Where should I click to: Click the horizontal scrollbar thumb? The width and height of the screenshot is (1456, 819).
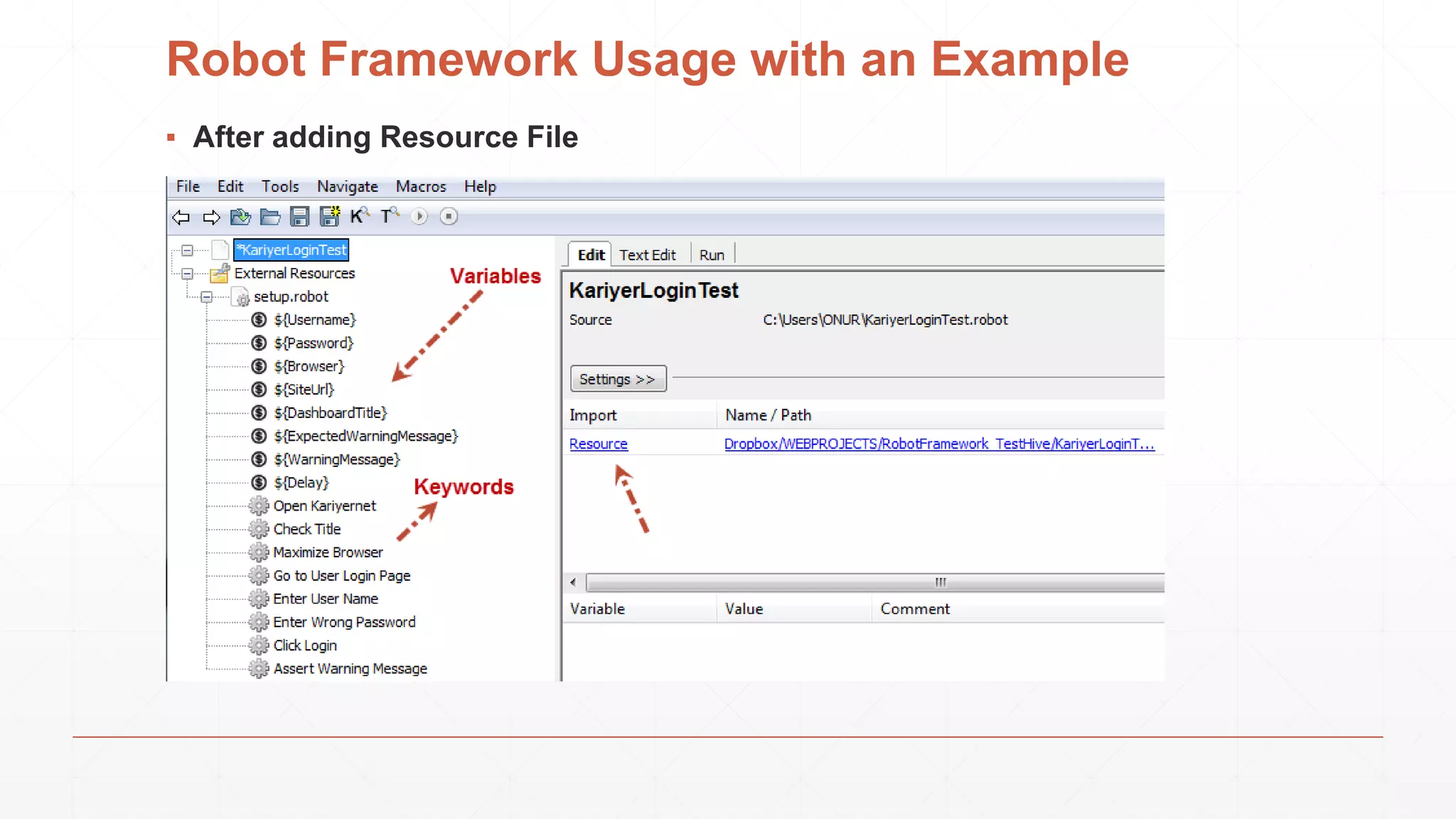pos(875,582)
